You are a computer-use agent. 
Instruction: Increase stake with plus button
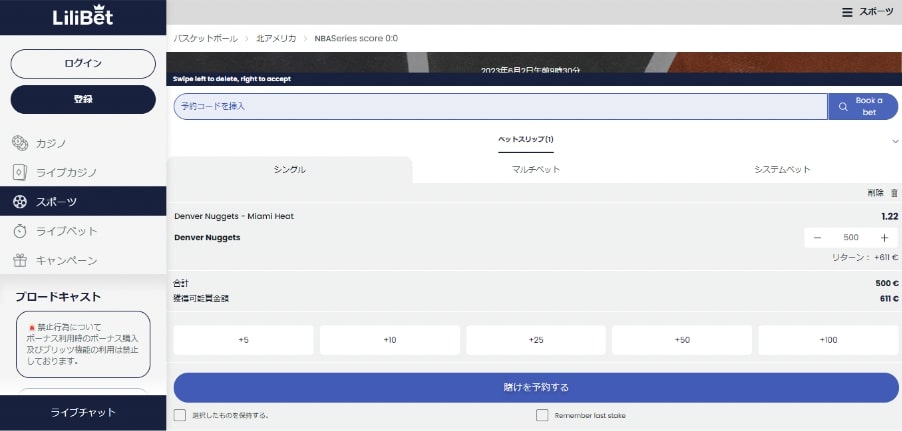[x=884, y=238]
